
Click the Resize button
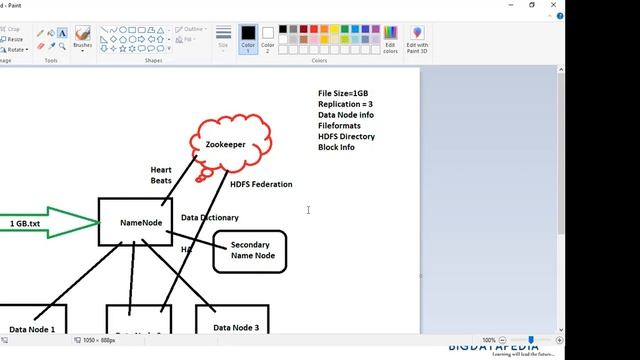click(12, 40)
